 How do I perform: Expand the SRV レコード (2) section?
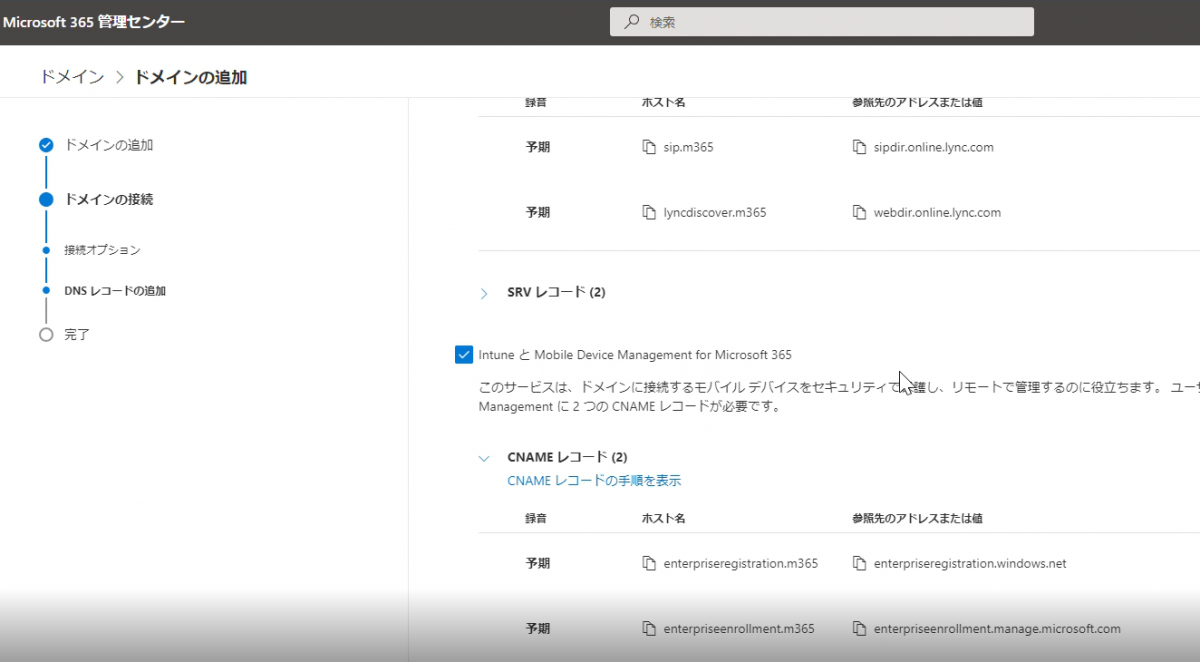484,293
